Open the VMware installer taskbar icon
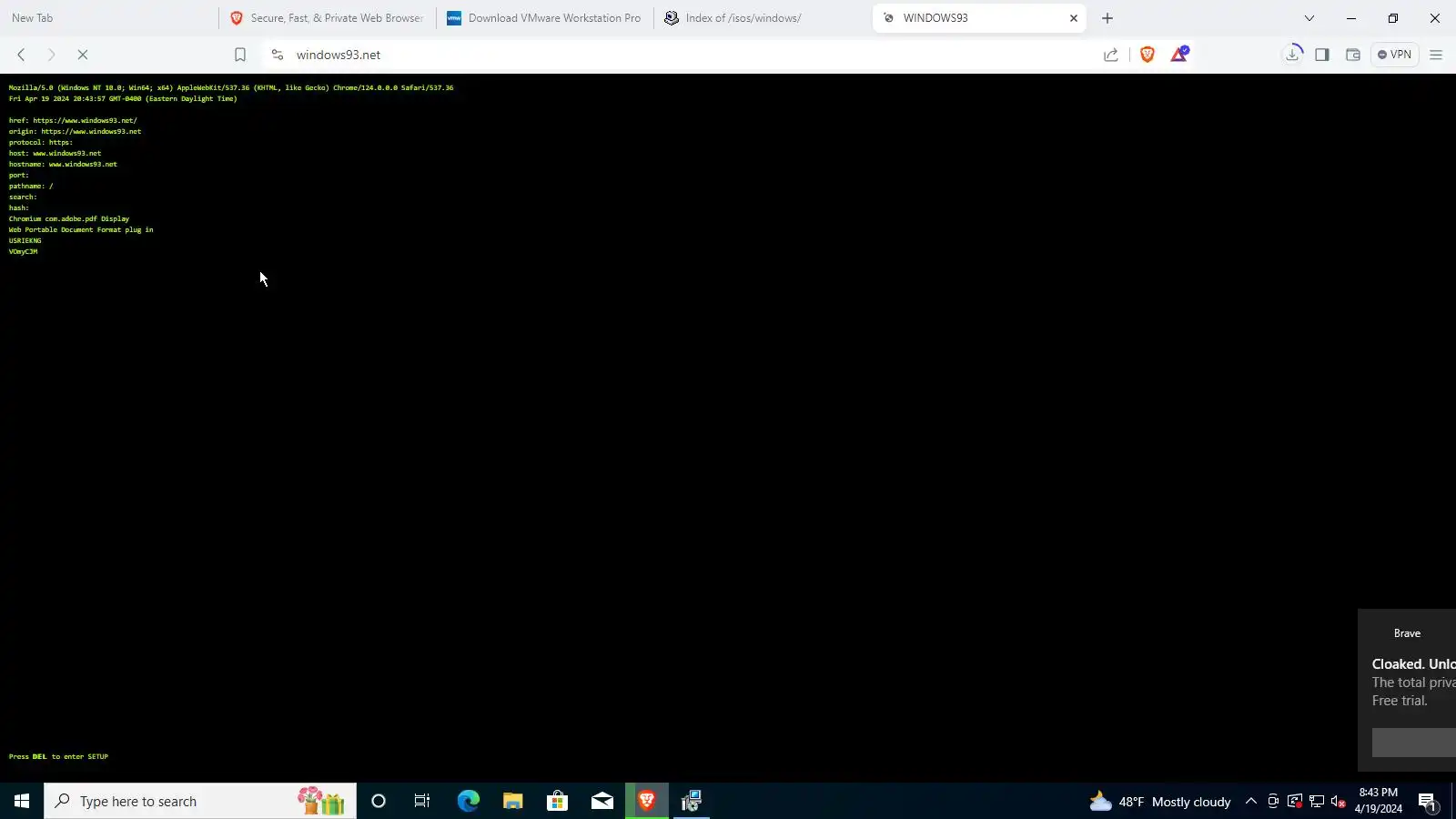This screenshot has width=1456, height=819. tap(692, 801)
